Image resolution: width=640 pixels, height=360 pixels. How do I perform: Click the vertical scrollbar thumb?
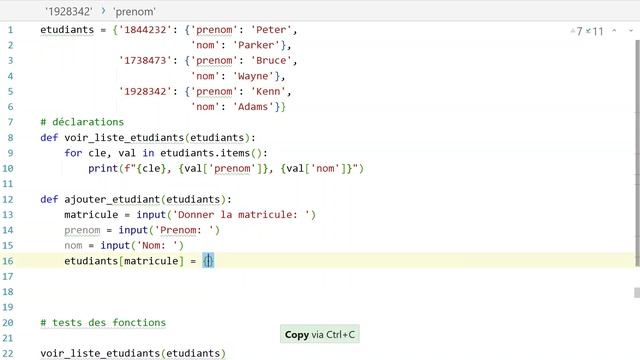point(637,153)
